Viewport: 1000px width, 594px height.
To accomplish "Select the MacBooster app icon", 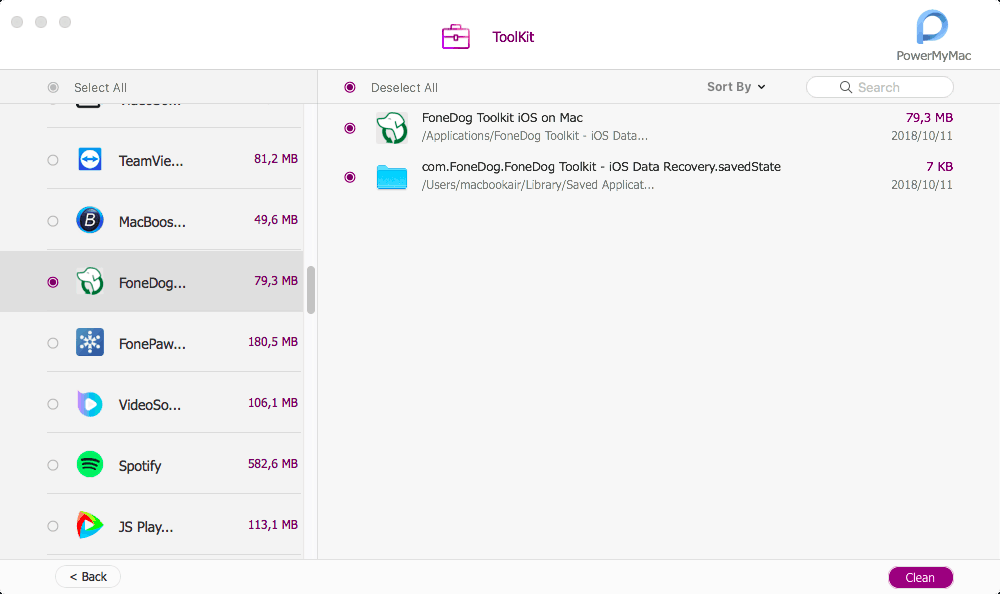I will coord(90,220).
